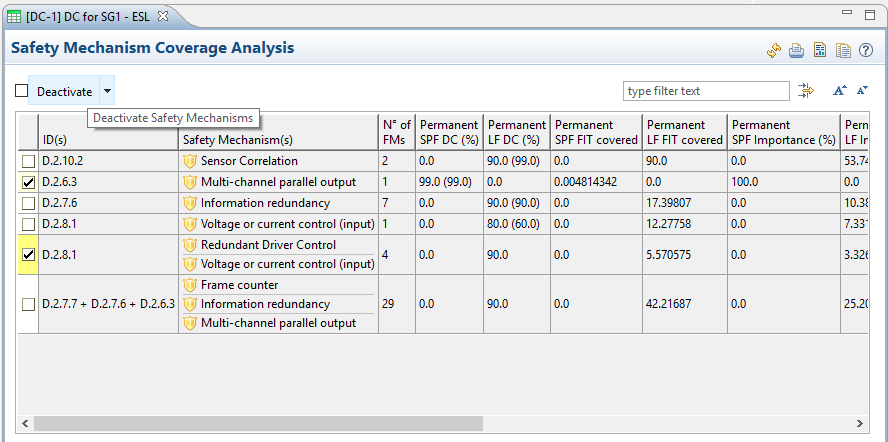Image resolution: width=888 pixels, height=442 pixels.
Task: Close the DC for SG1 - ESL tab
Action: (x=163, y=15)
